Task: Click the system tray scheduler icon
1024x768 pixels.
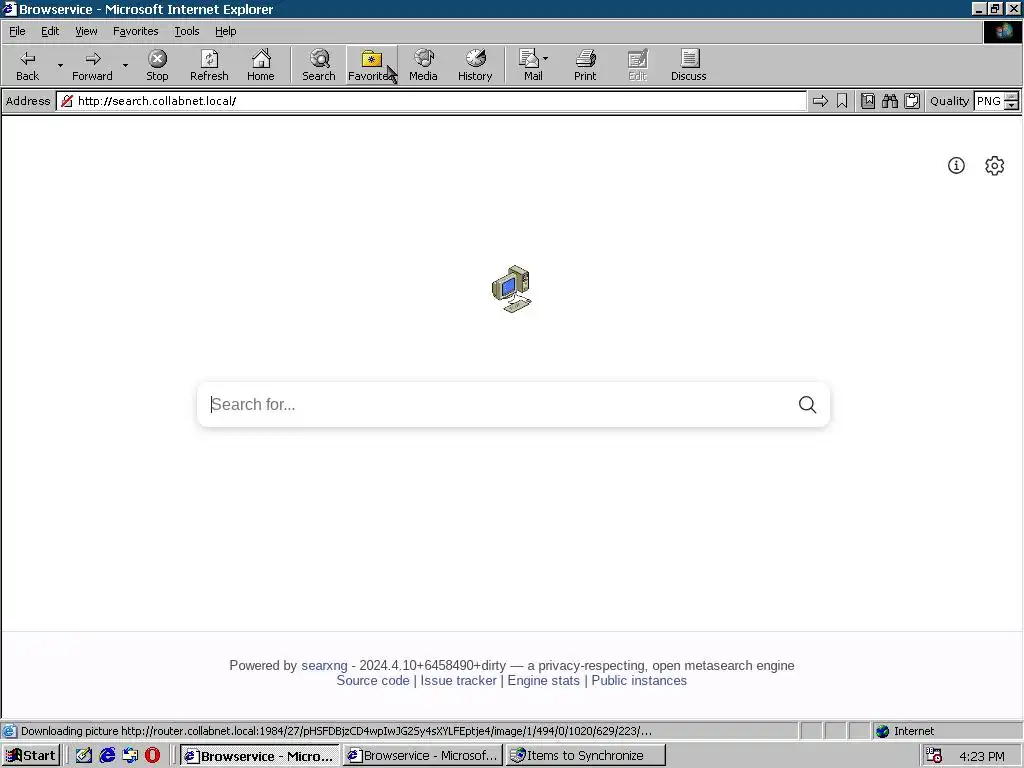Action: 935,756
